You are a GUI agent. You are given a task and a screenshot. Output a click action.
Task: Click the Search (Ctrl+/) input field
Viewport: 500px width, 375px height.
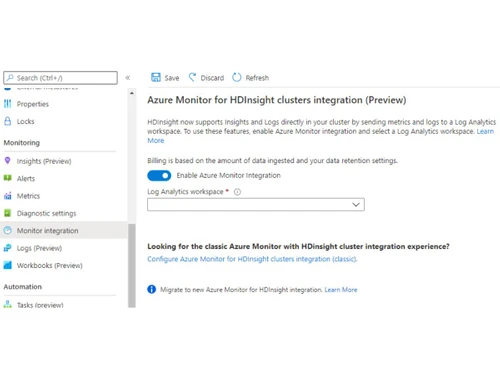pos(60,78)
